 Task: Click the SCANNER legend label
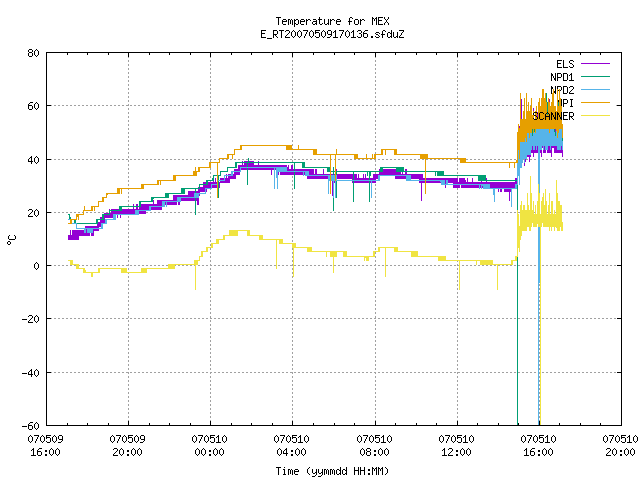(553, 116)
